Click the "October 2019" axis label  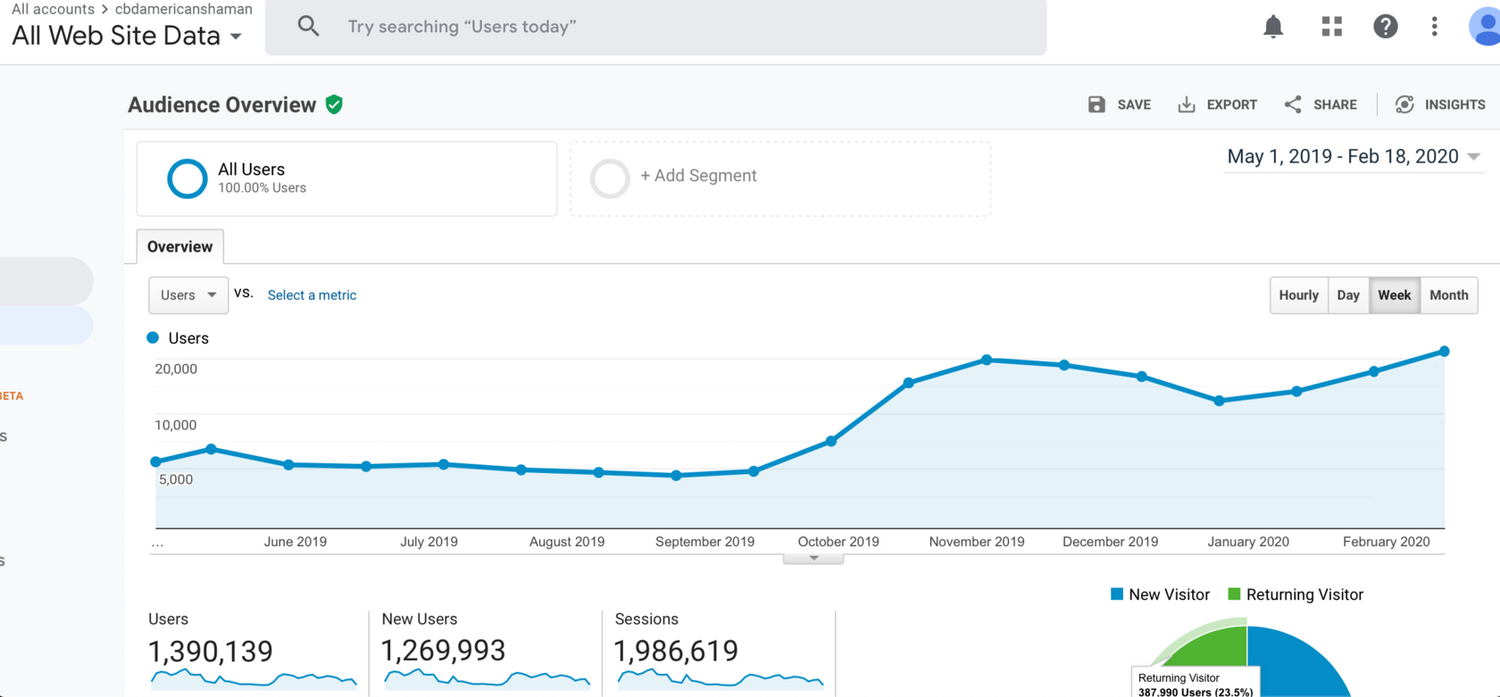(x=838, y=542)
